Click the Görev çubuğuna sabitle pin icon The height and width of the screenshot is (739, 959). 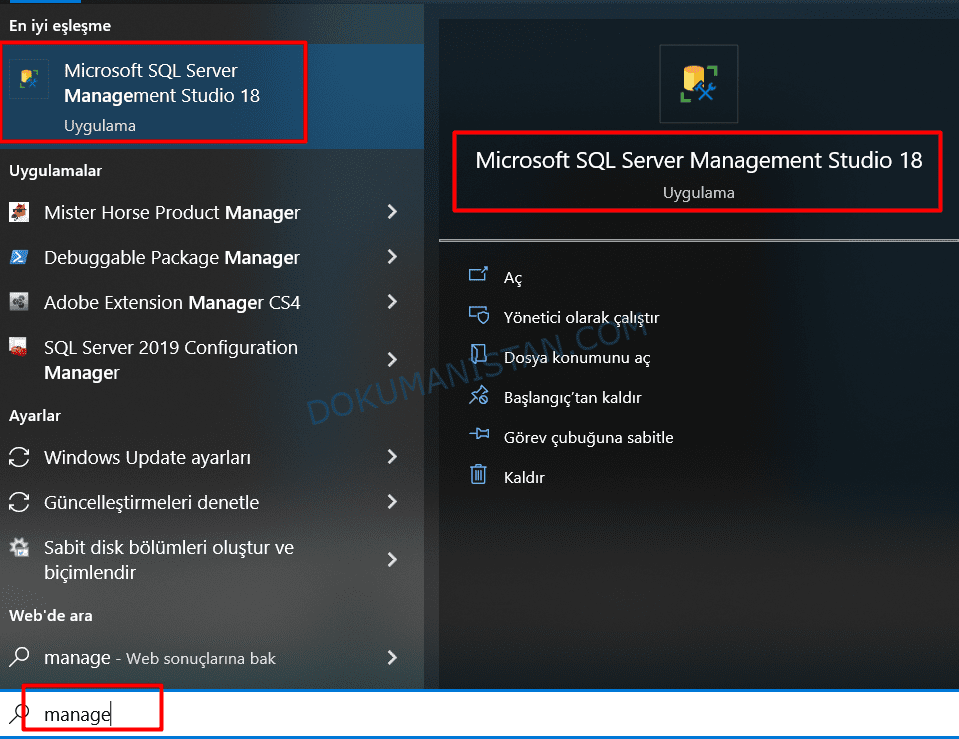(x=479, y=434)
